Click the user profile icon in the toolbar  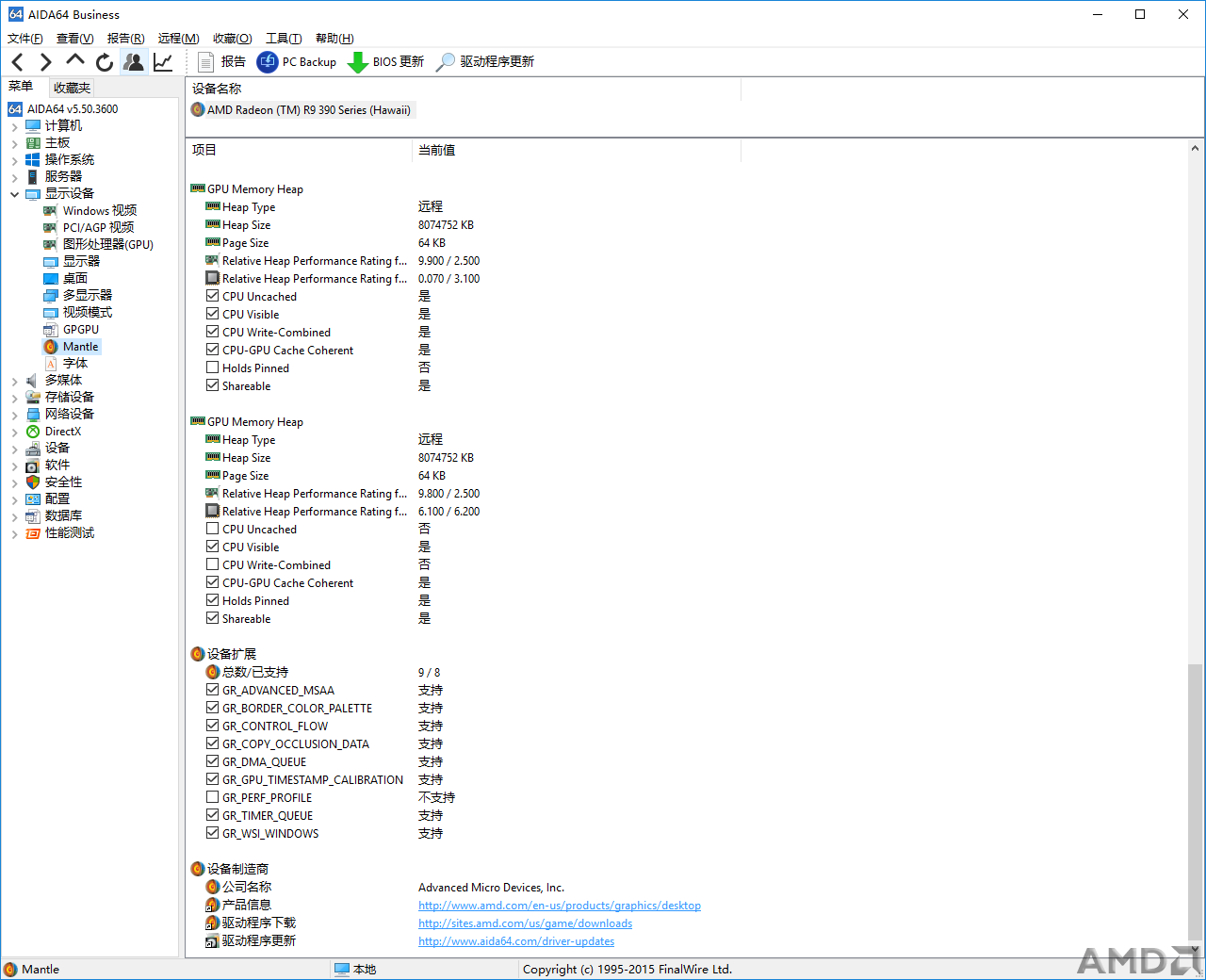[x=134, y=62]
